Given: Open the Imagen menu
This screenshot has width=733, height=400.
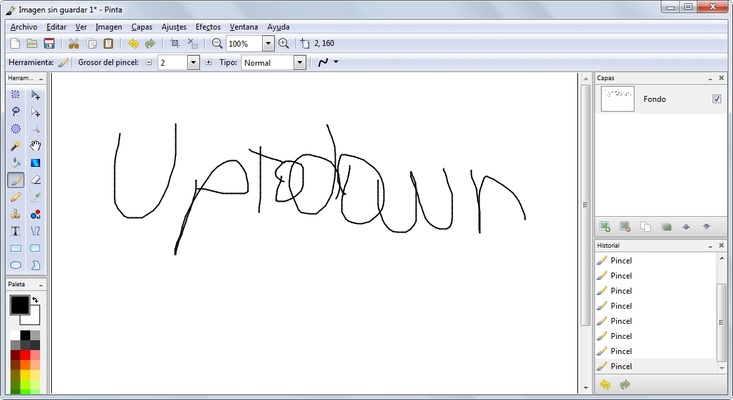Looking at the screenshot, I should 109,27.
